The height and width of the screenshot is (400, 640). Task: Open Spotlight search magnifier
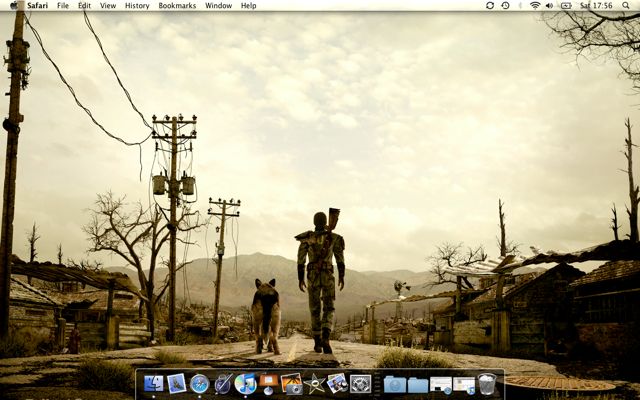coord(626,5)
